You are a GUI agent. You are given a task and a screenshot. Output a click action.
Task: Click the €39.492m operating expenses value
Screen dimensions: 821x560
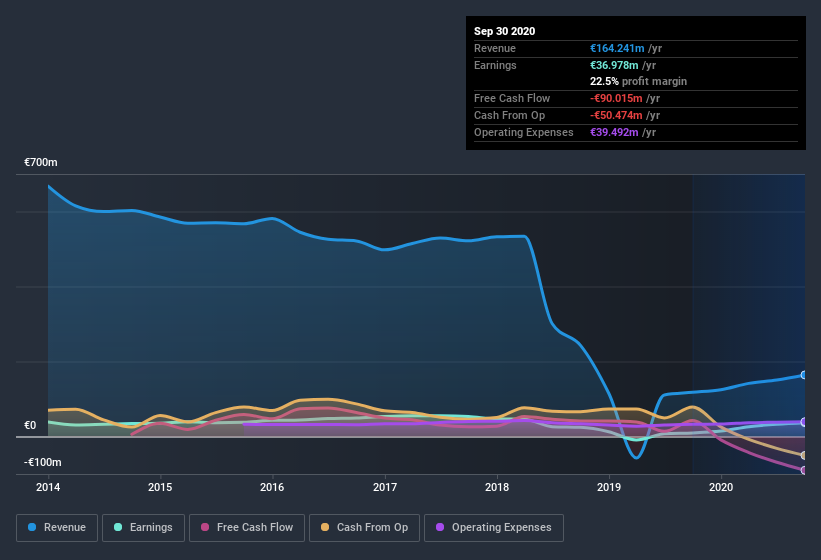[x=614, y=132]
